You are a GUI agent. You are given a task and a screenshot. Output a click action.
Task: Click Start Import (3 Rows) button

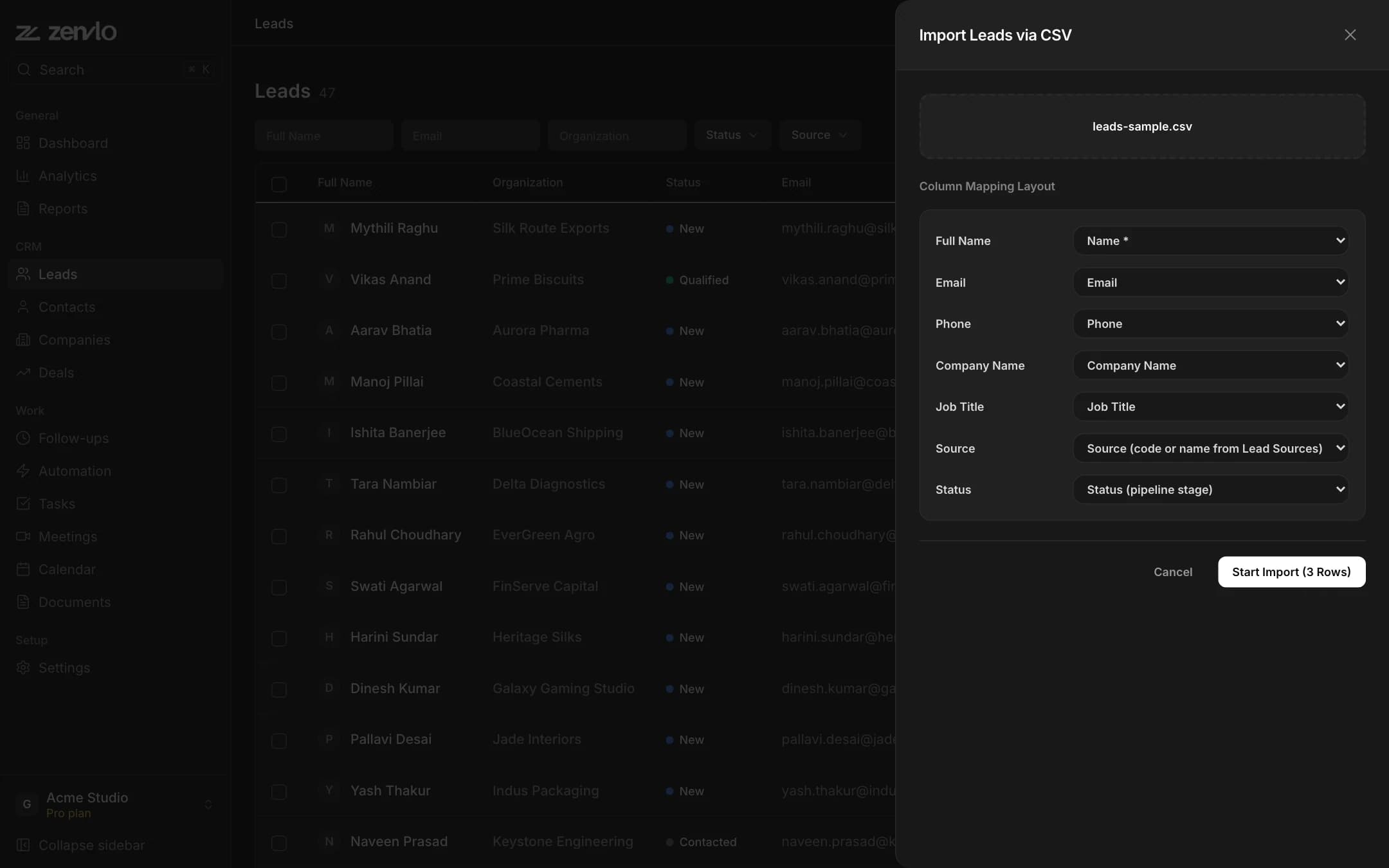coord(1291,572)
